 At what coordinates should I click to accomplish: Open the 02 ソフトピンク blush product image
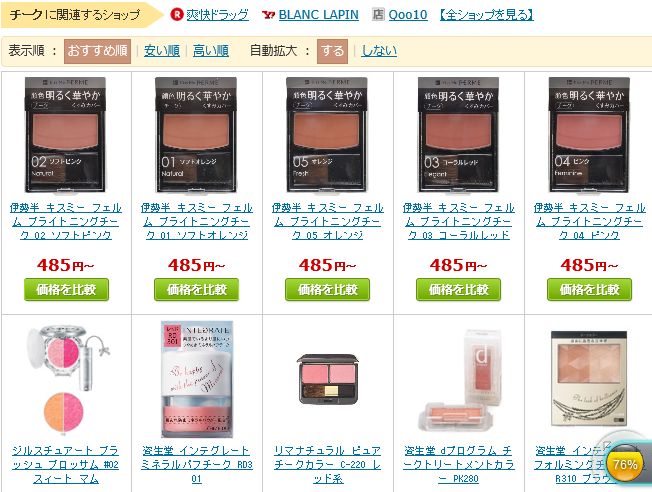[65, 135]
